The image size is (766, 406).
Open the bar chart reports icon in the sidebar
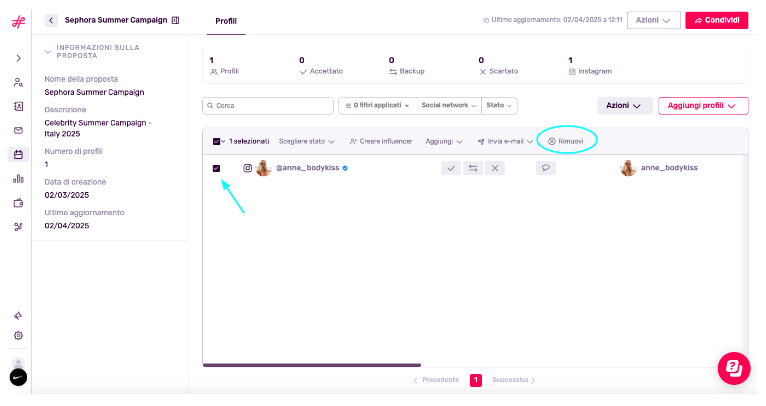click(x=18, y=179)
